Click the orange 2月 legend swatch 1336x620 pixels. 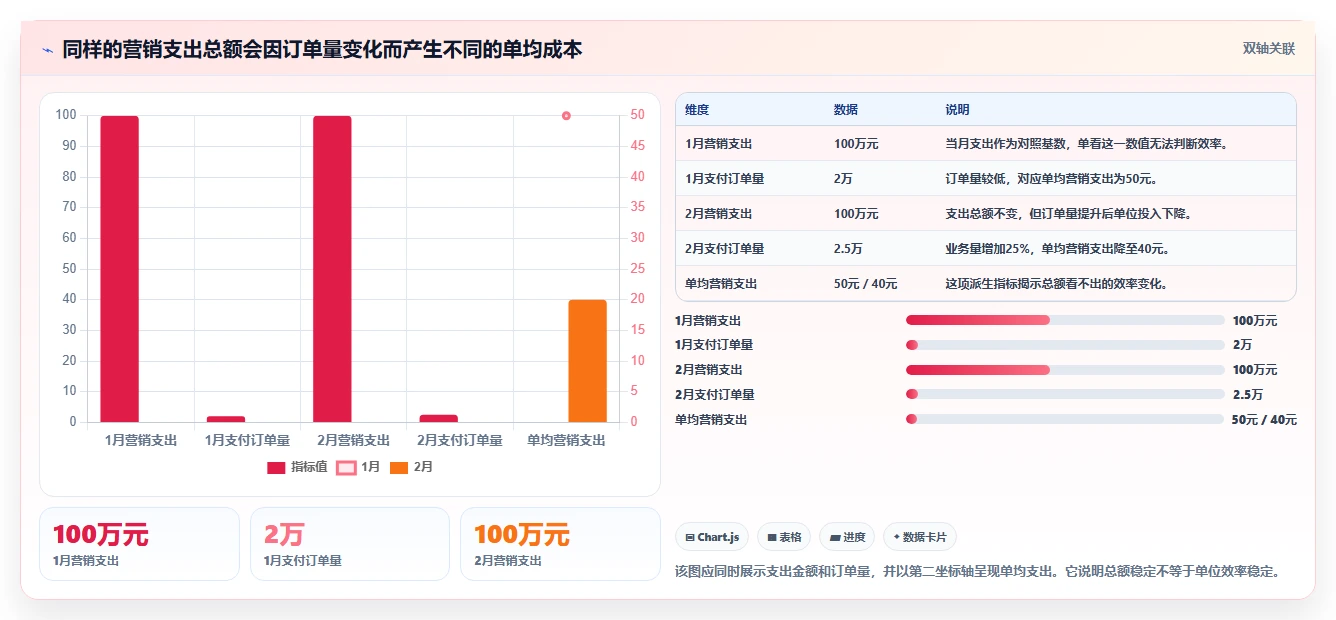tap(399, 468)
